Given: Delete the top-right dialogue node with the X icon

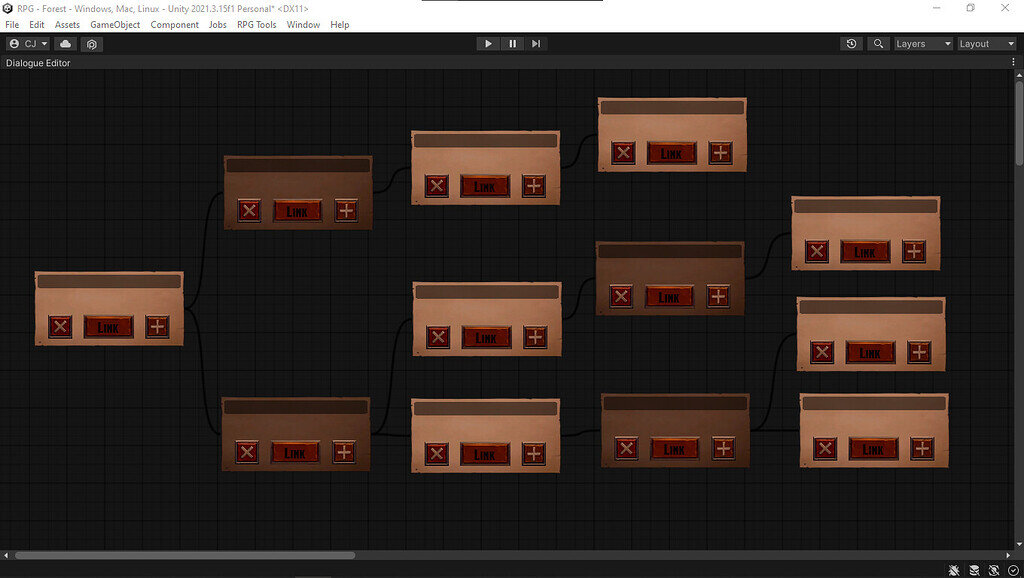Looking at the screenshot, I should click(x=623, y=152).
